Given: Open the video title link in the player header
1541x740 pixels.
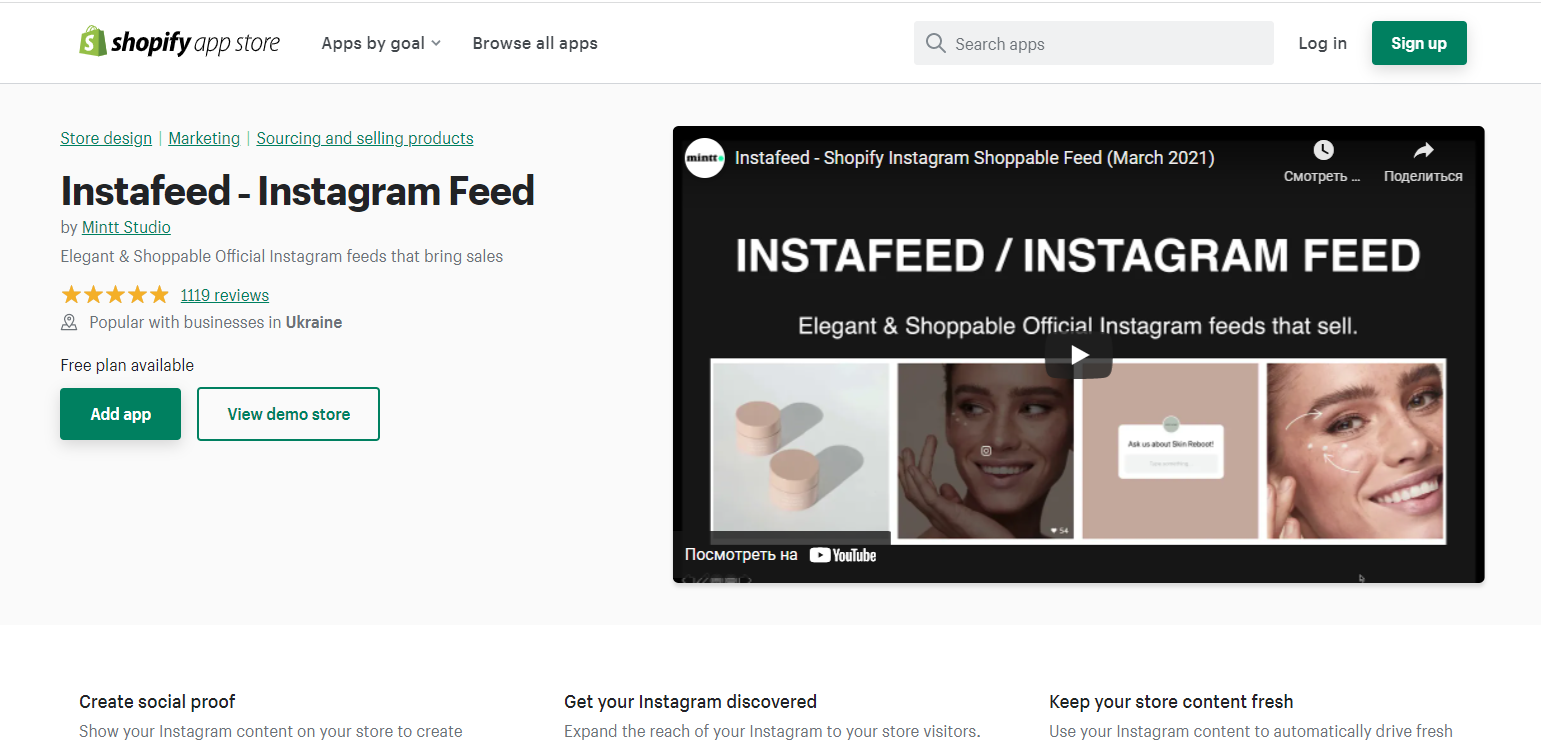Looking at the screenshot, I should click(975, 157).
